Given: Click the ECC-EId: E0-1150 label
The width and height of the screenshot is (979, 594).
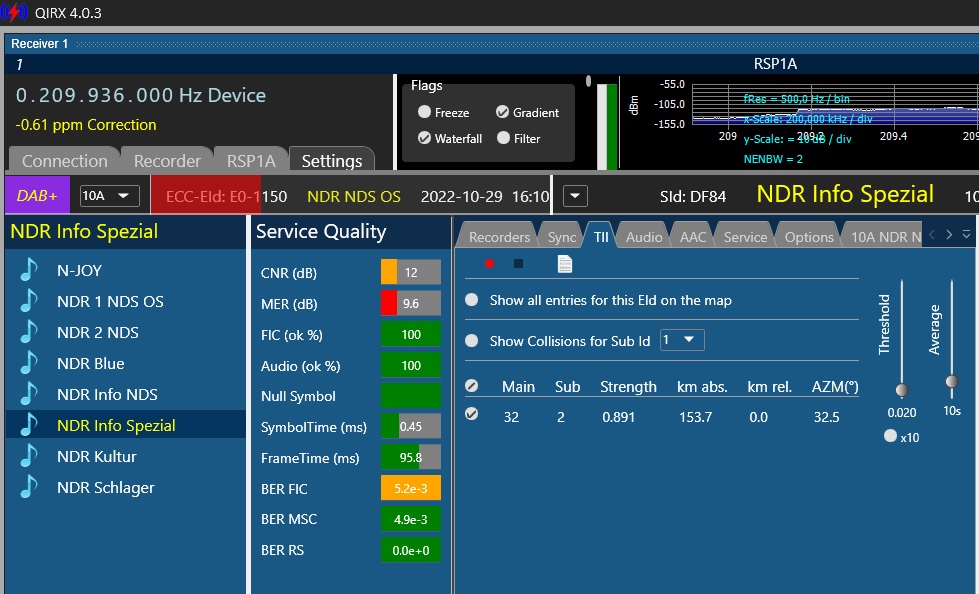Looking at the screenshot, I should click(226, 196).
